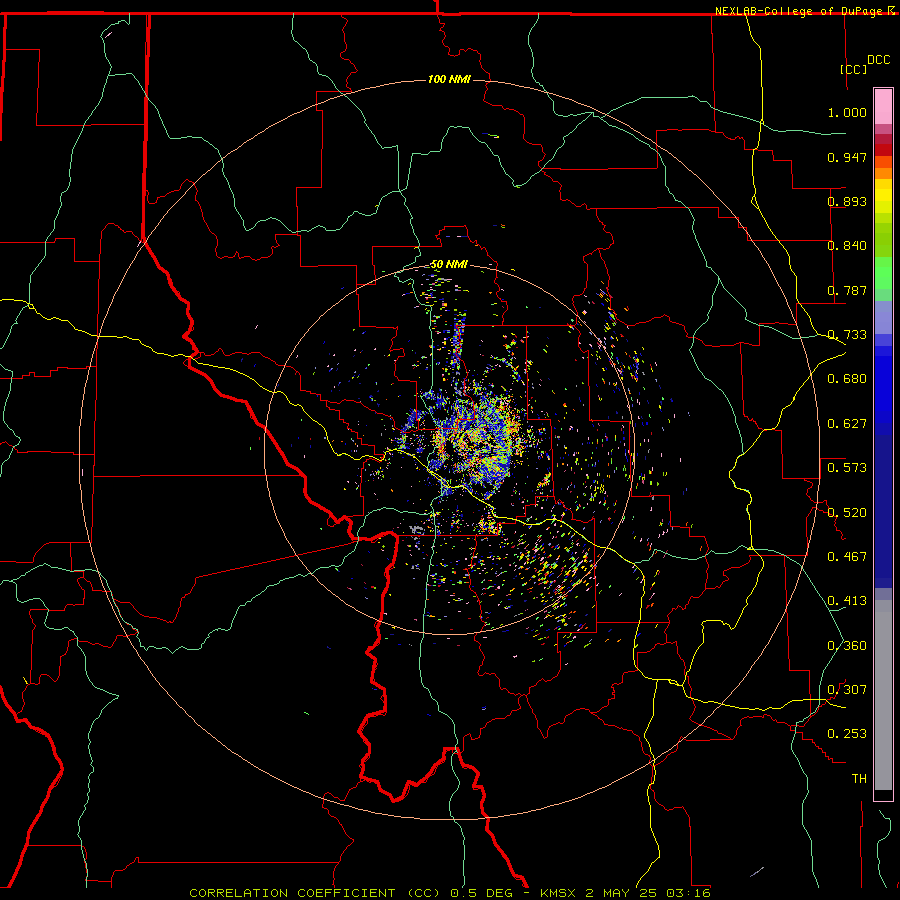Click the 0.253 legend value

(847, 734)
